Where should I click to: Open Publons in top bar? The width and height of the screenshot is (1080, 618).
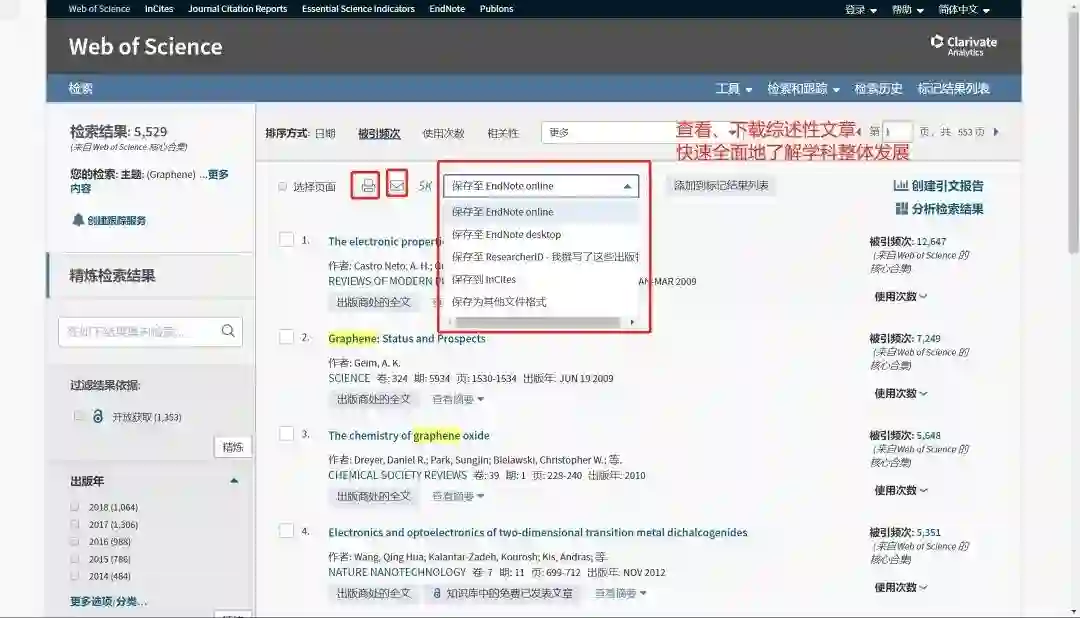[497, 9]
